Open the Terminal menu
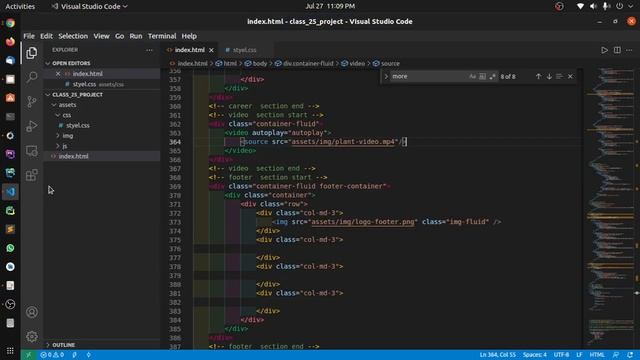Screen dimensions: 640x360 pos(162,36)
